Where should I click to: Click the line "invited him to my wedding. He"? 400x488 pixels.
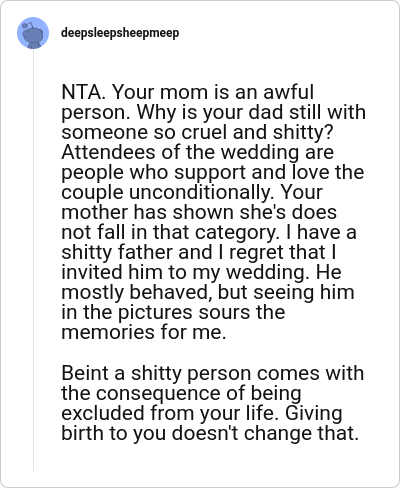click(201, 272)
